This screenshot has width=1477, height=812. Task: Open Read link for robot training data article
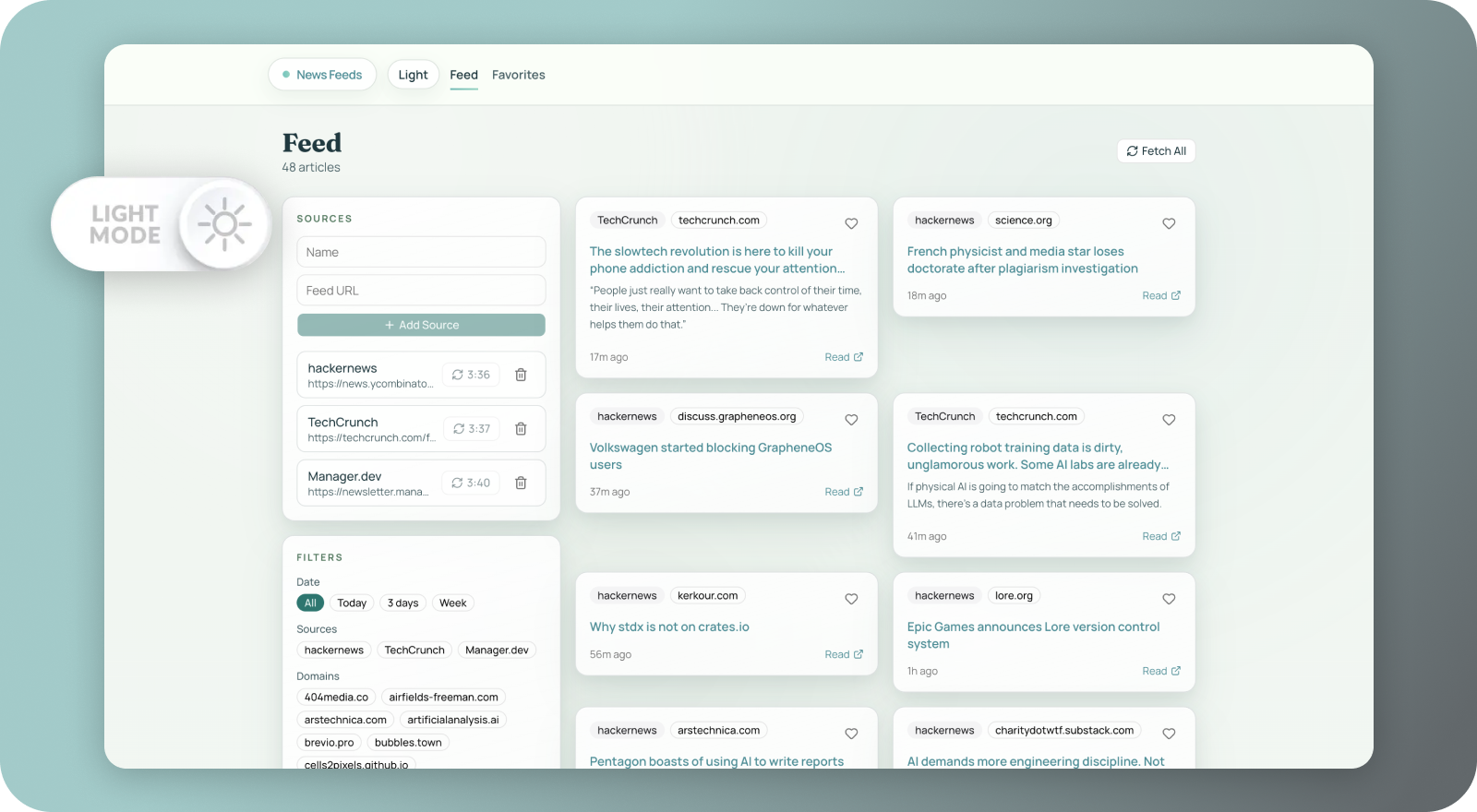click(1161, 536)
